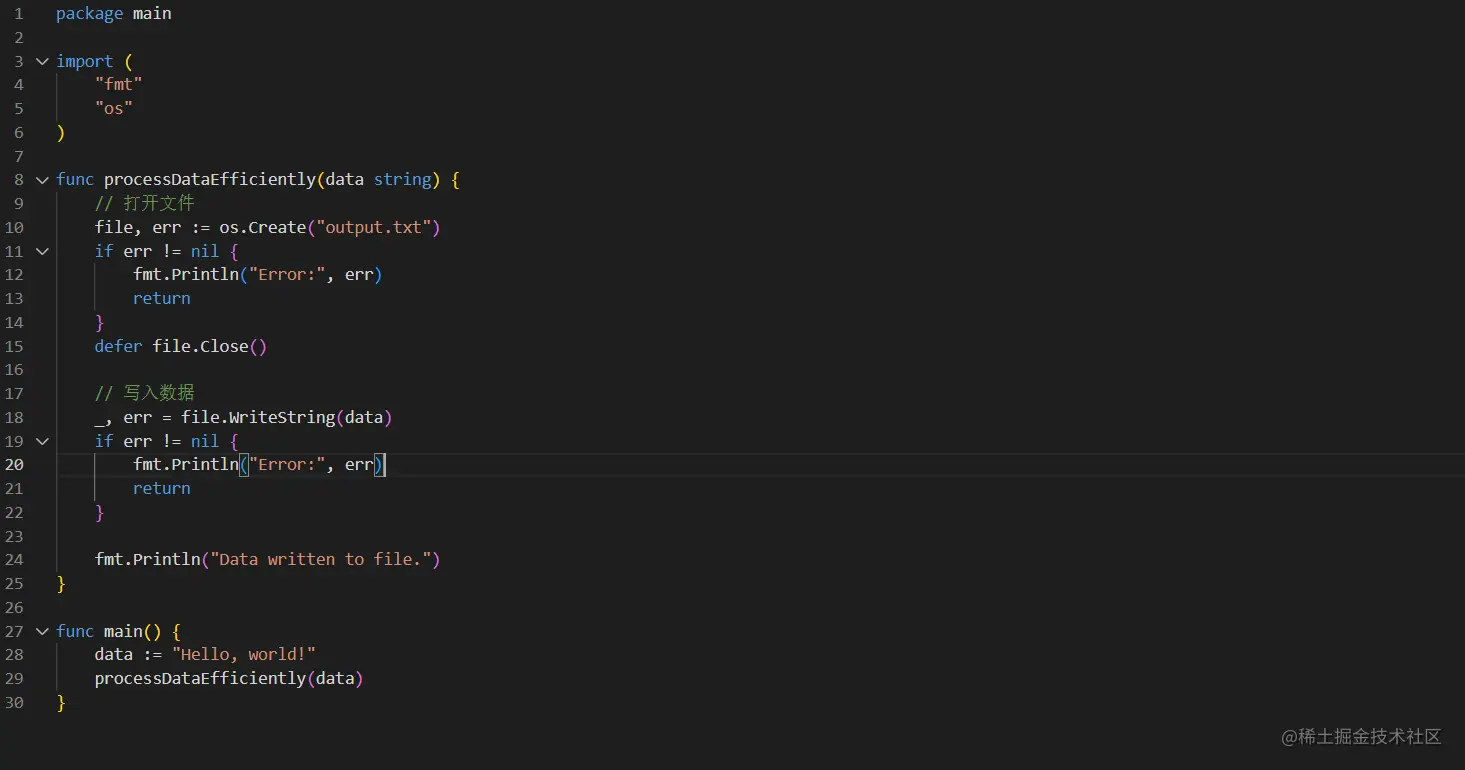This screenshot has width=1465, height=770.
Task: Click 'nil' on line 11
Action: point(204,251)
